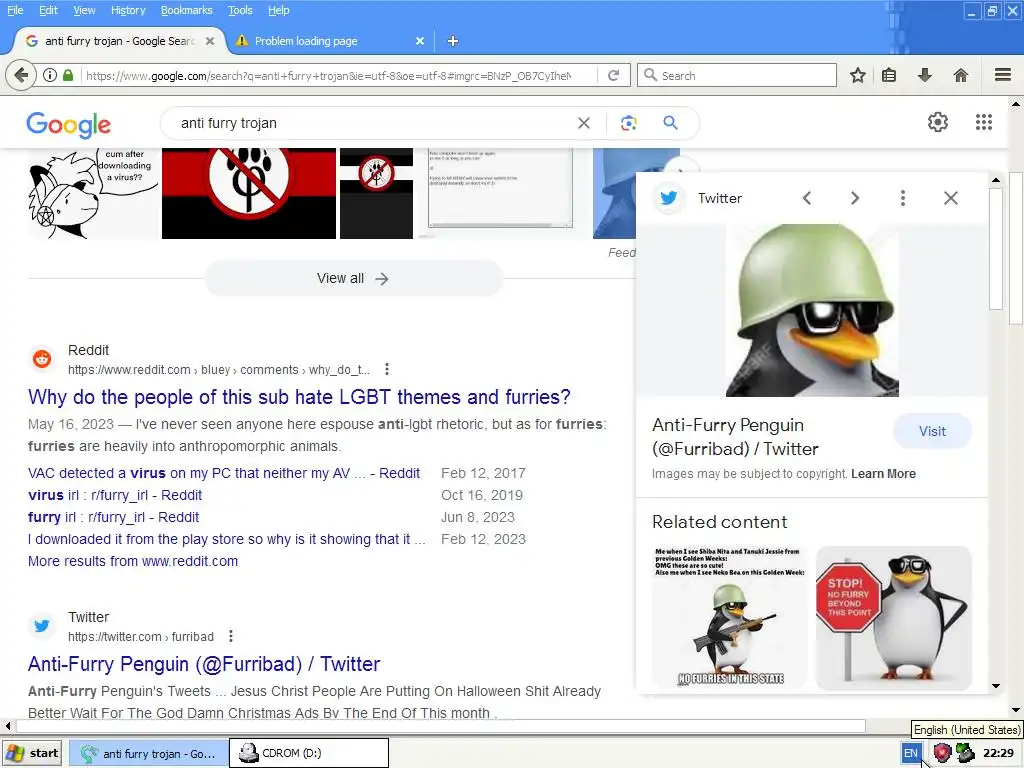Image resolution: width=1024 pixels, height=768 pixels.
Task: Click More results from www.reddit.com
Action: (x=133, y=561)
